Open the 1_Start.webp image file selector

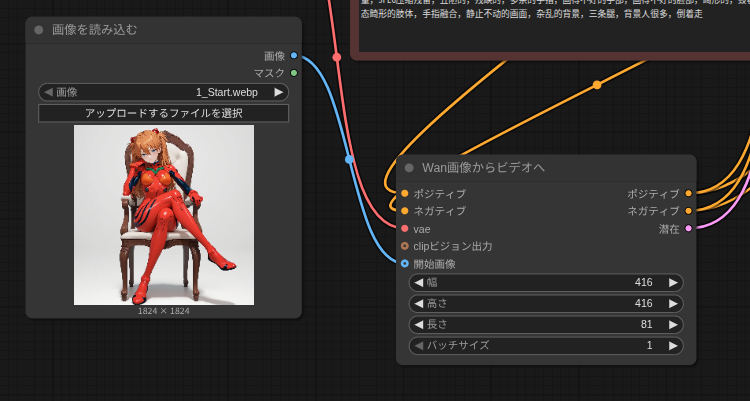[x=163, y=92]
